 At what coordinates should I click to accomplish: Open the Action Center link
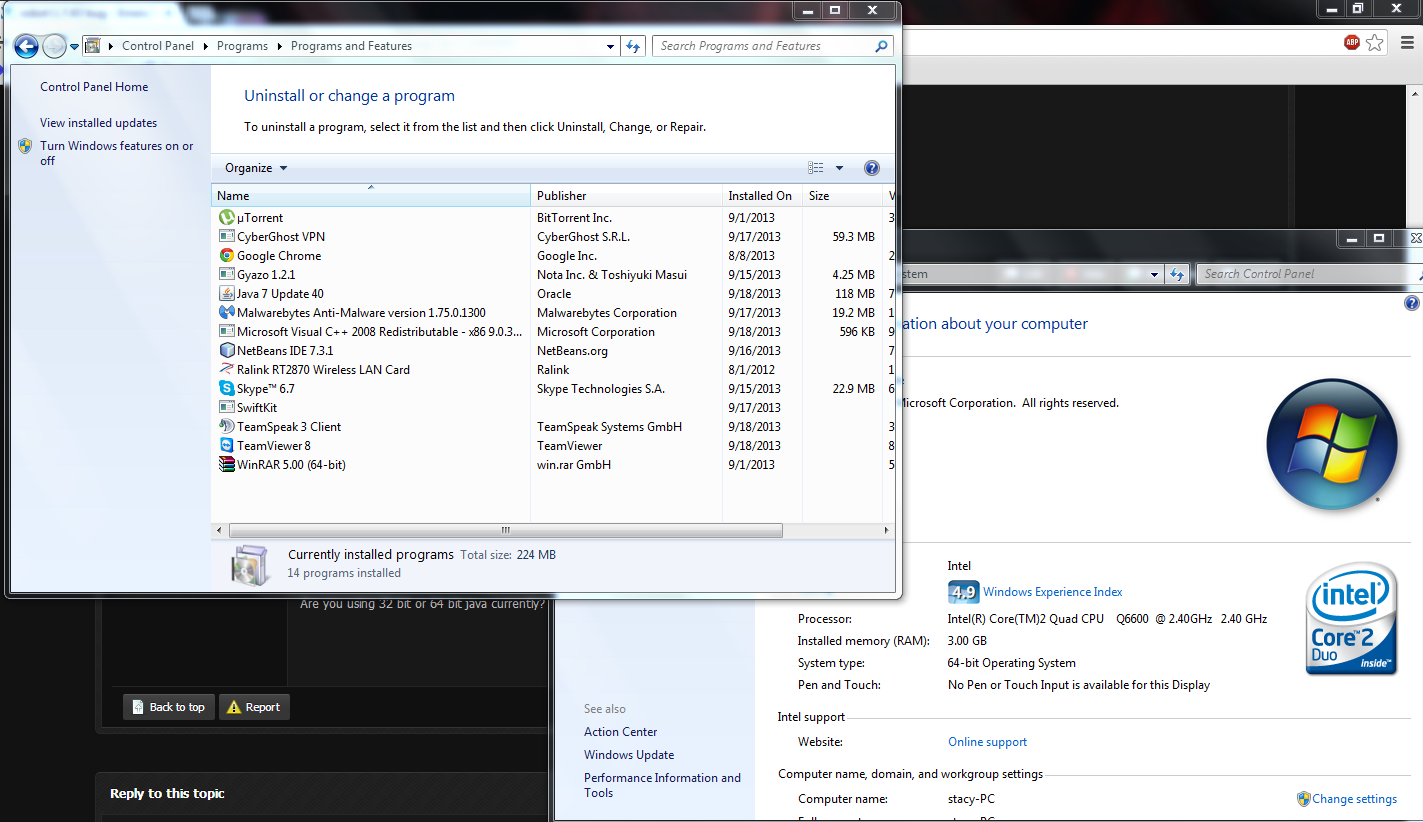click(621, 732)
